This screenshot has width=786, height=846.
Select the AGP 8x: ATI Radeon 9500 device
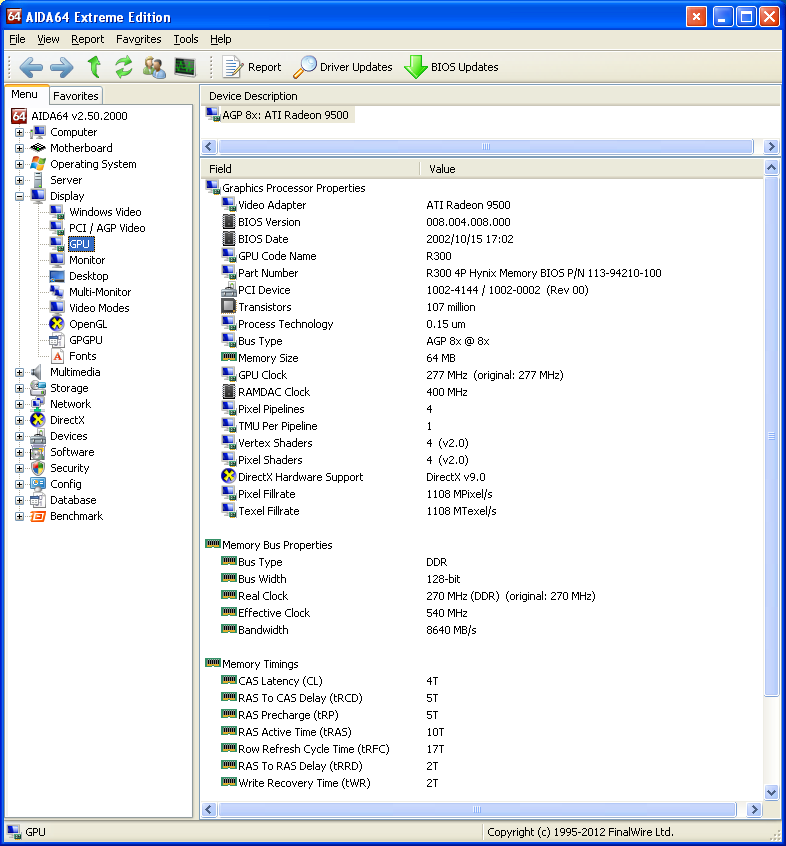tap(279, 115)
